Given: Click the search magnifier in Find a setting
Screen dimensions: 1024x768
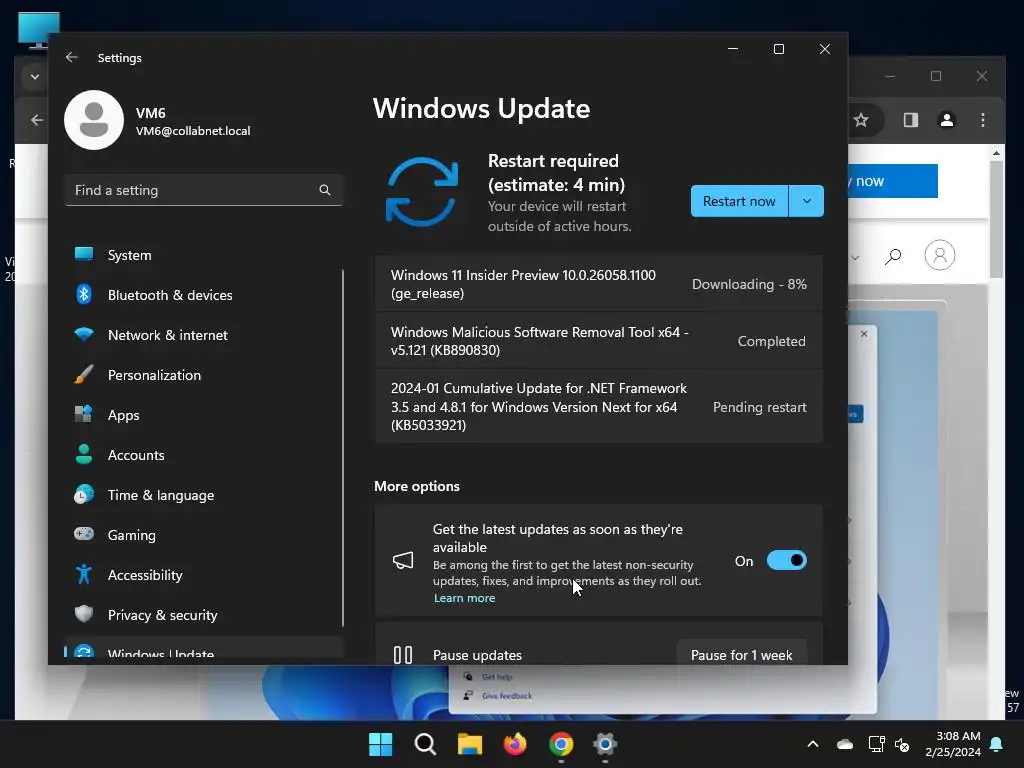Looking at the screenshot, I should tap(325, 190).
